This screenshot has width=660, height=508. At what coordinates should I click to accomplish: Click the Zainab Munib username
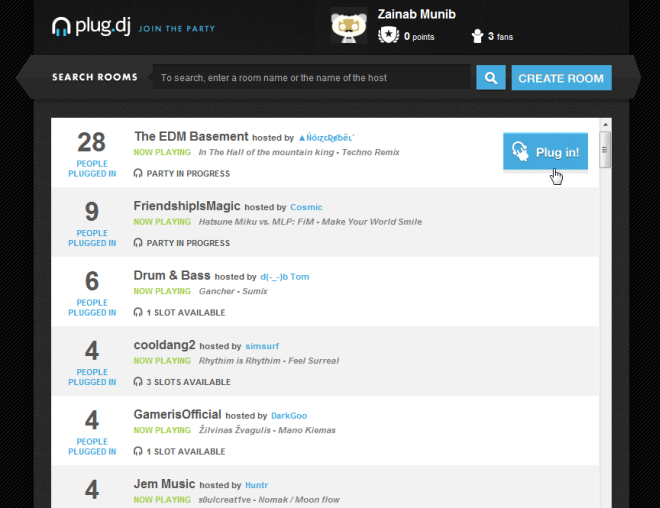pyautogui.click(x=417, y=14)
